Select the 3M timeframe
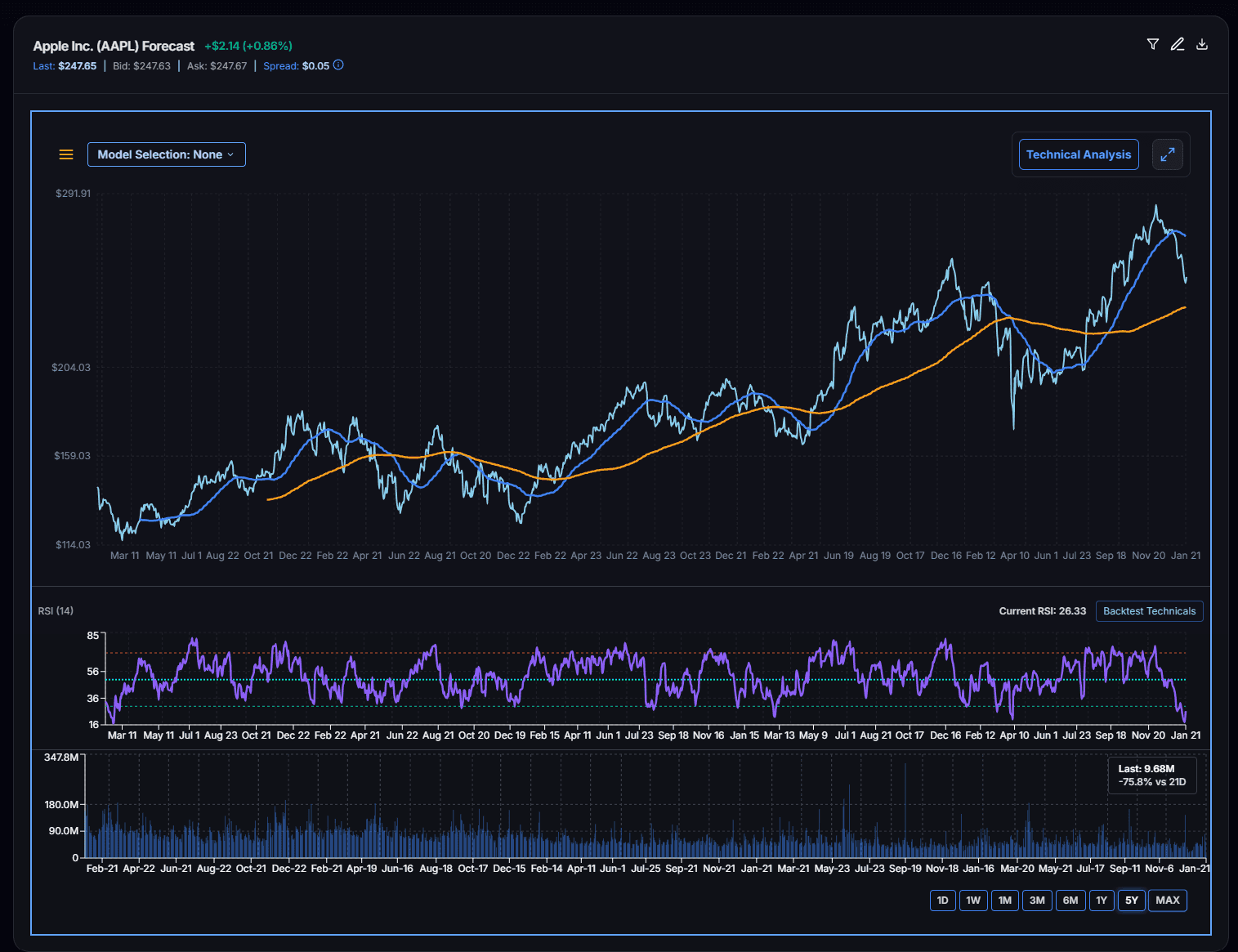This screenshot has width=1238, height=952. [x=1037, y=900]
